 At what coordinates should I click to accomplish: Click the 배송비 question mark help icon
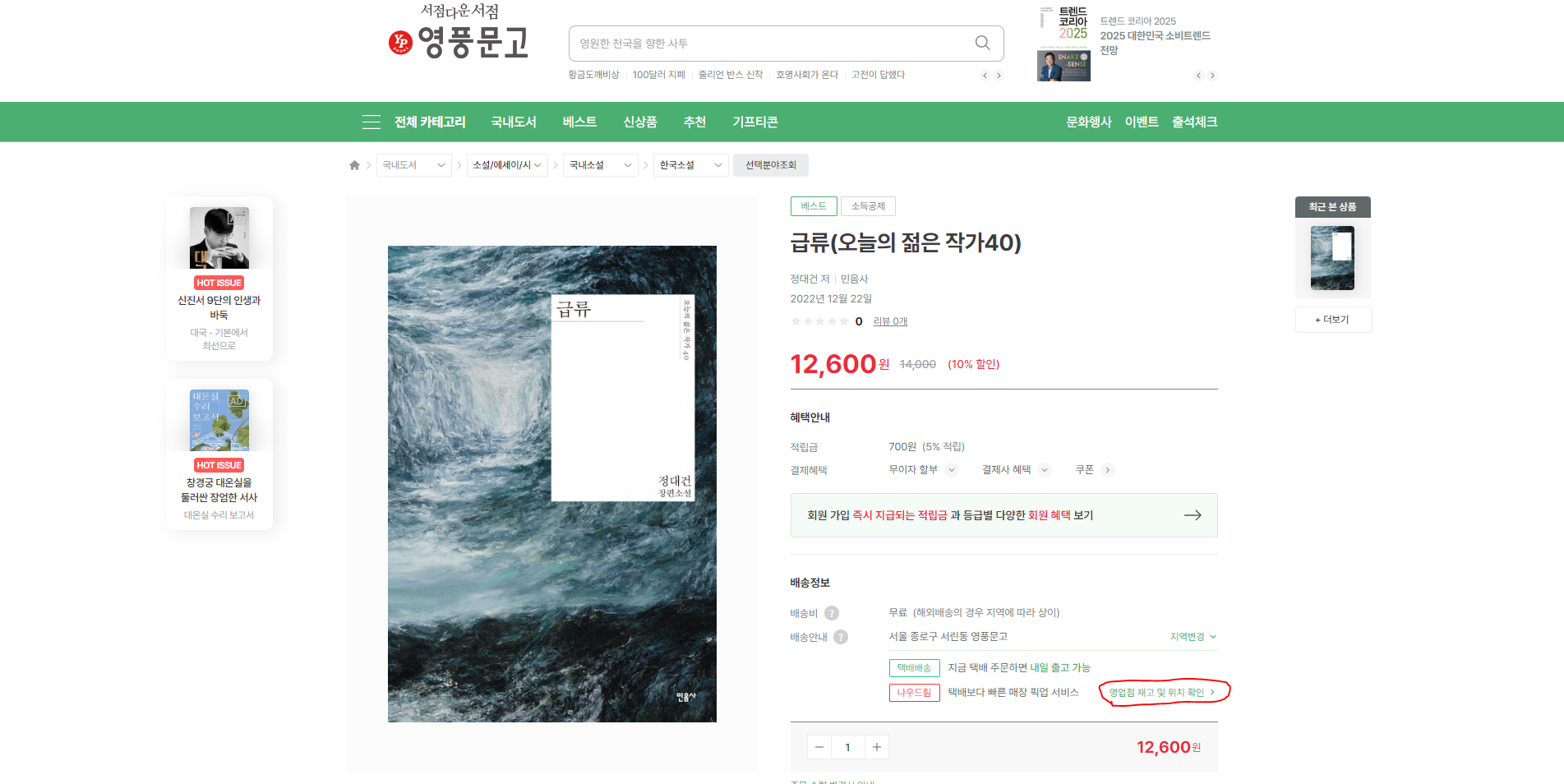pos(832,612)
